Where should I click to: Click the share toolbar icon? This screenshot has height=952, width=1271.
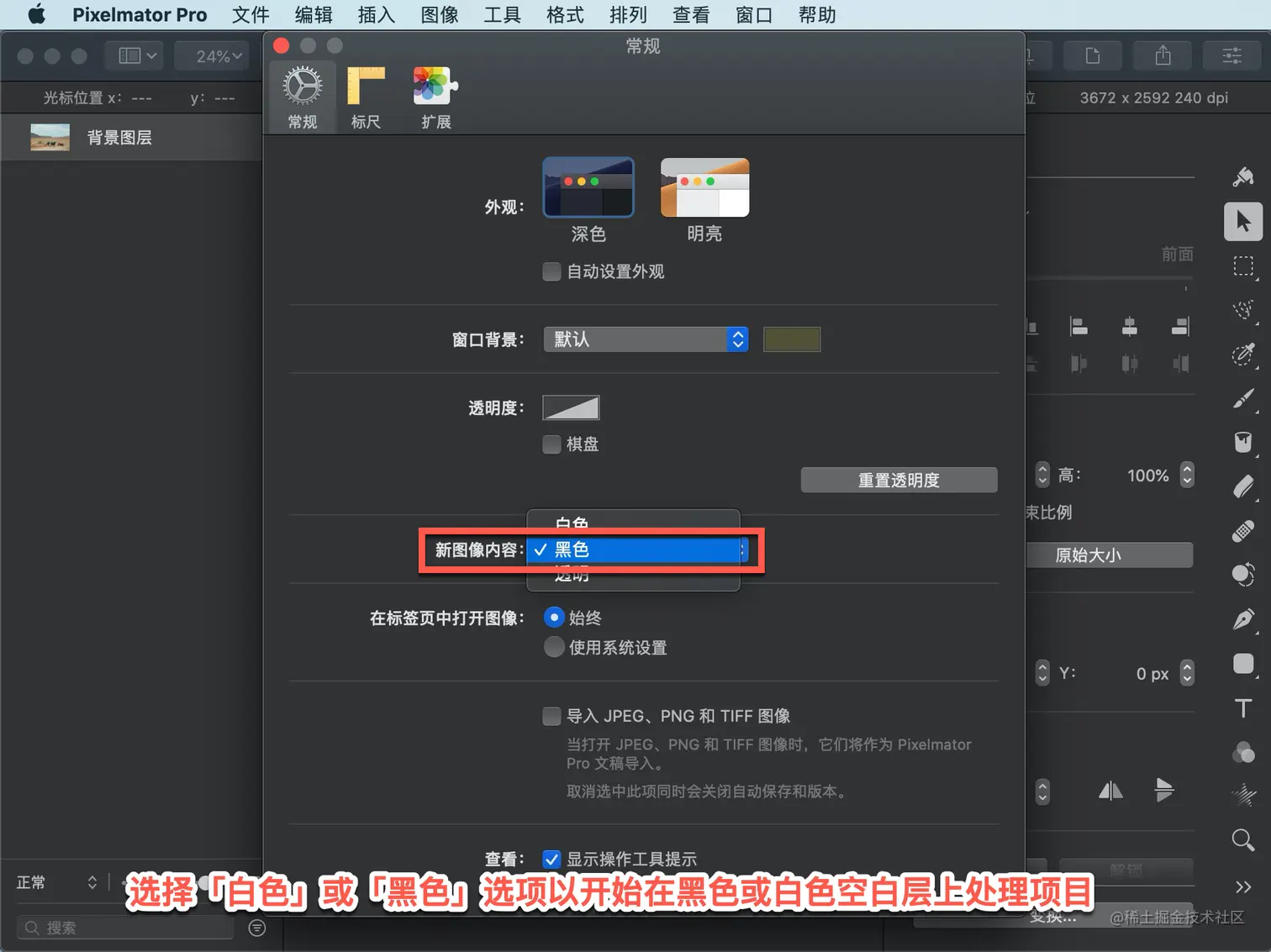[x=1163, y=55]
